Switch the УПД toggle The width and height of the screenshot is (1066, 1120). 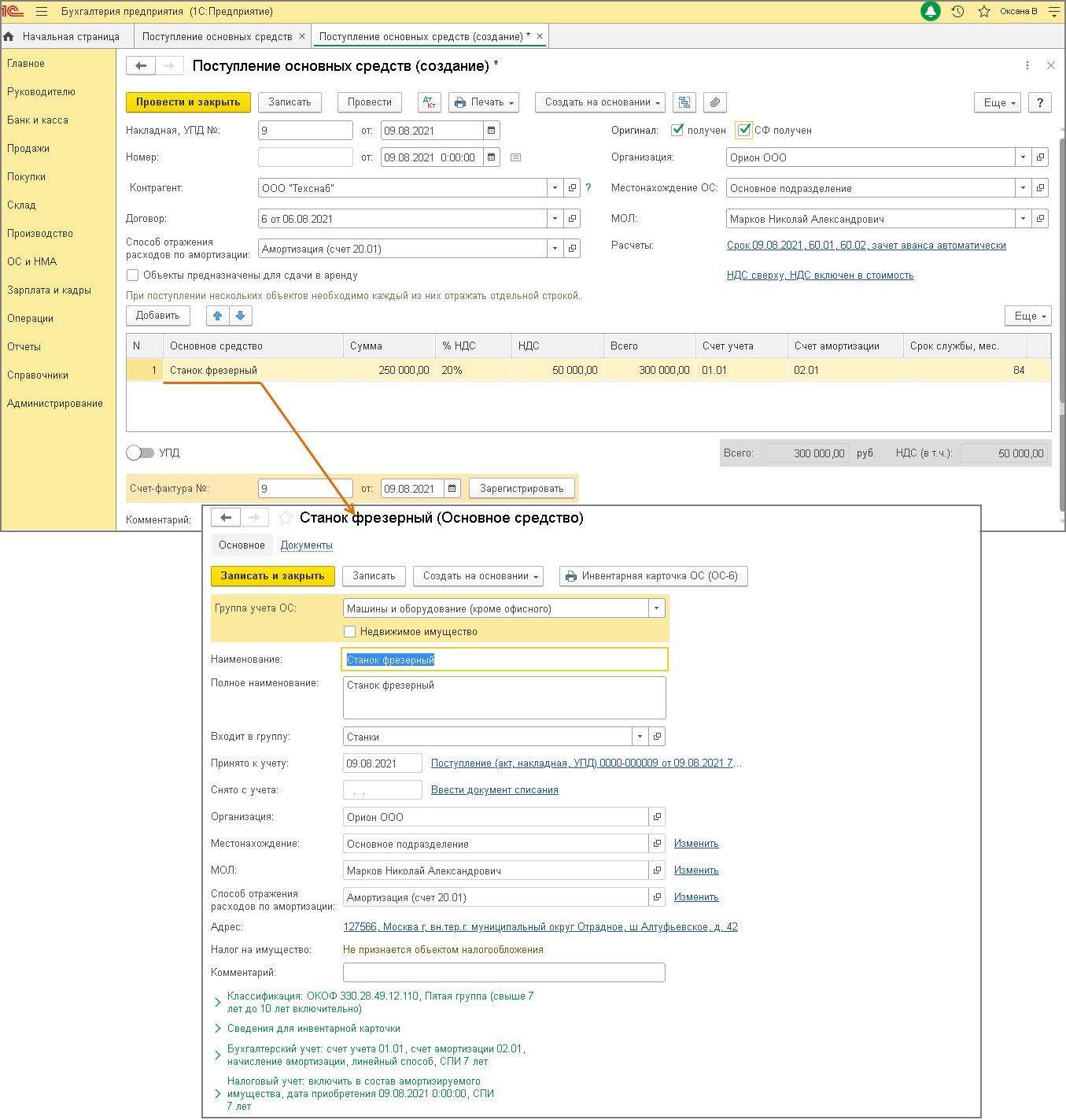pos(140,453)
